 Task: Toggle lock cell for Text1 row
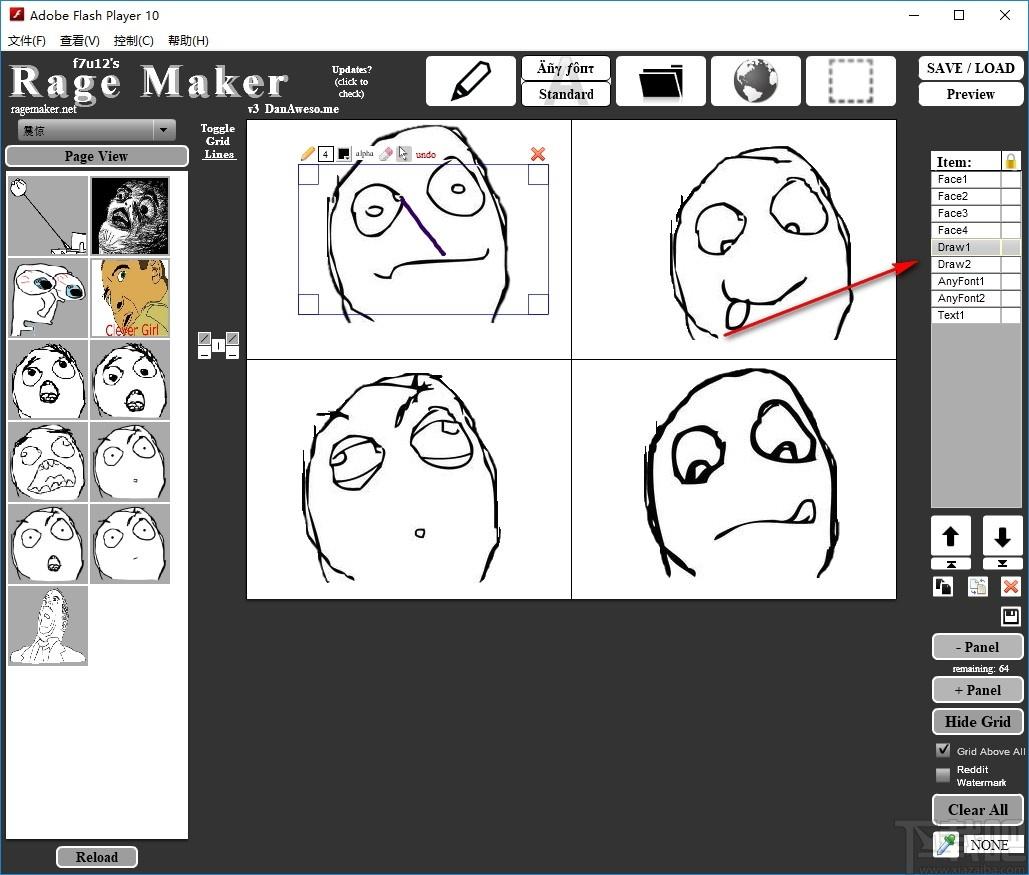click(1011, 315)
